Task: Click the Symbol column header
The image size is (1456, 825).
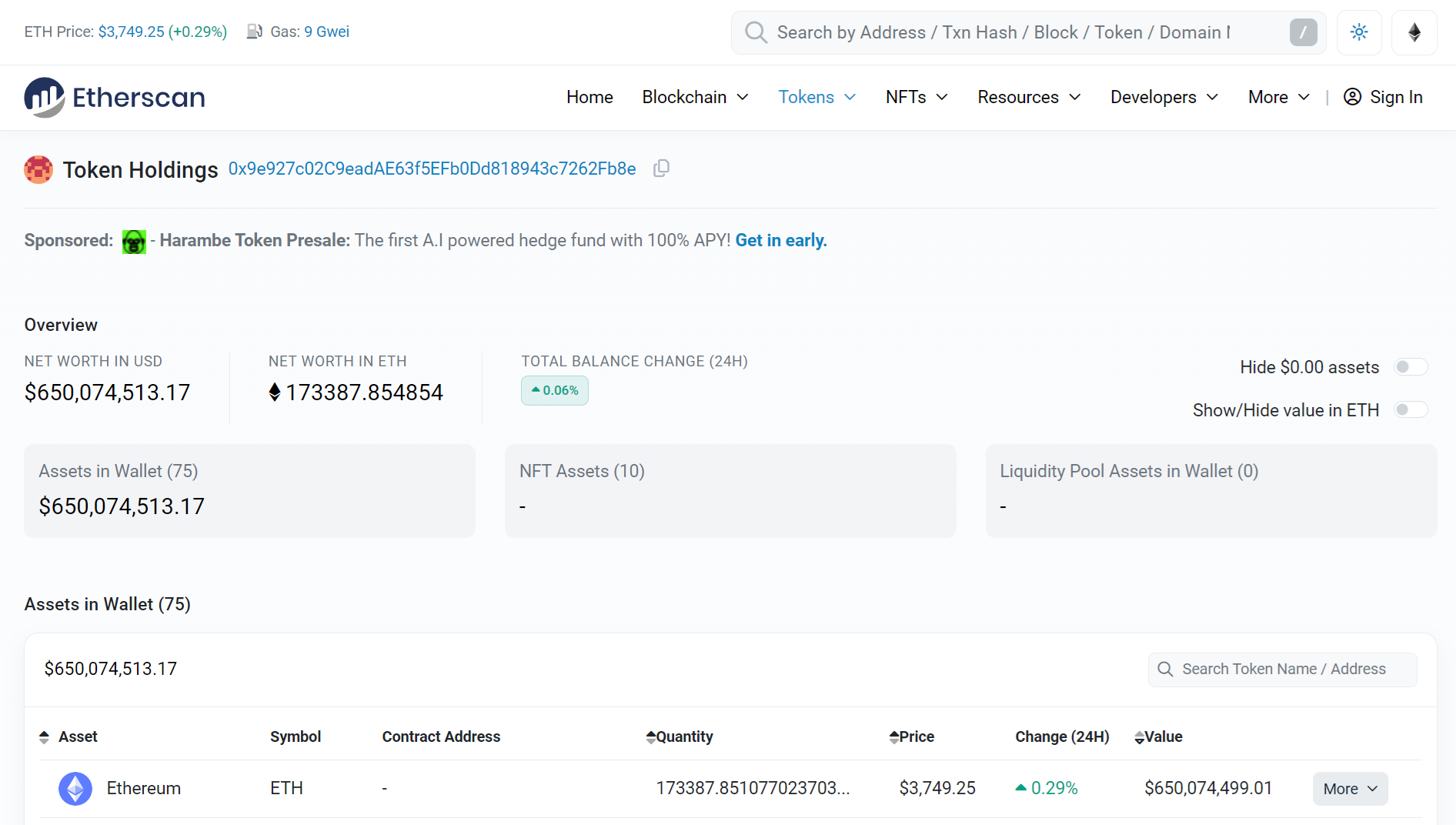Action: [296, 736]
